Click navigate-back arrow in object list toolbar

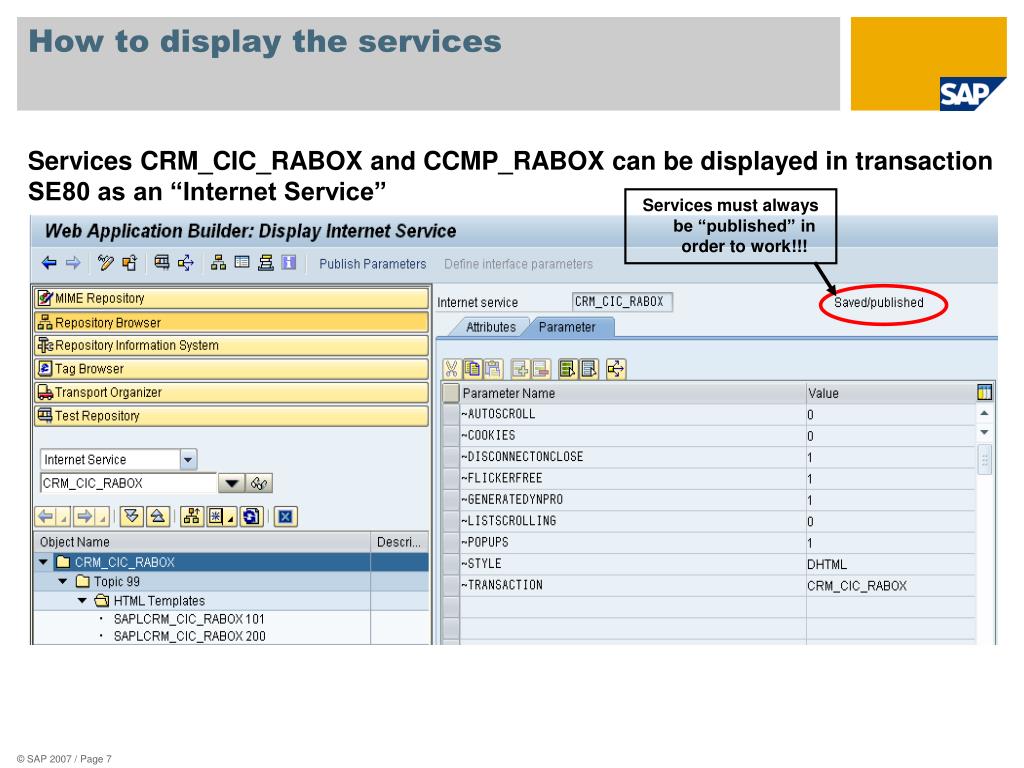46,517
